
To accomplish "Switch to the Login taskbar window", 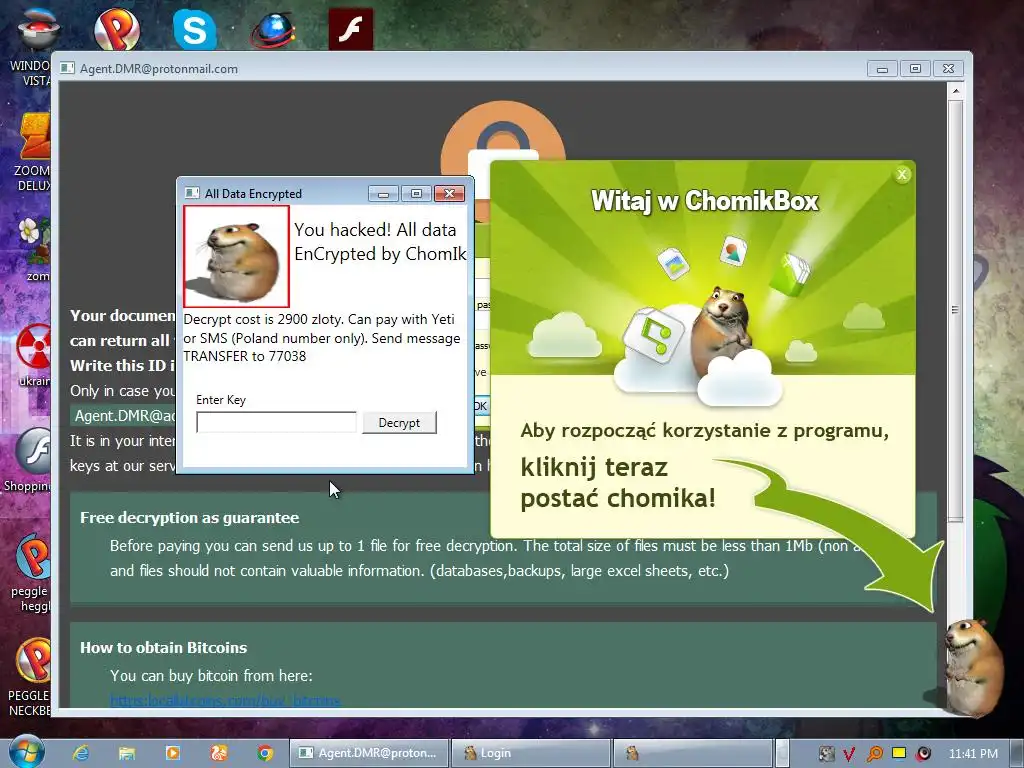I will (530, 753).
